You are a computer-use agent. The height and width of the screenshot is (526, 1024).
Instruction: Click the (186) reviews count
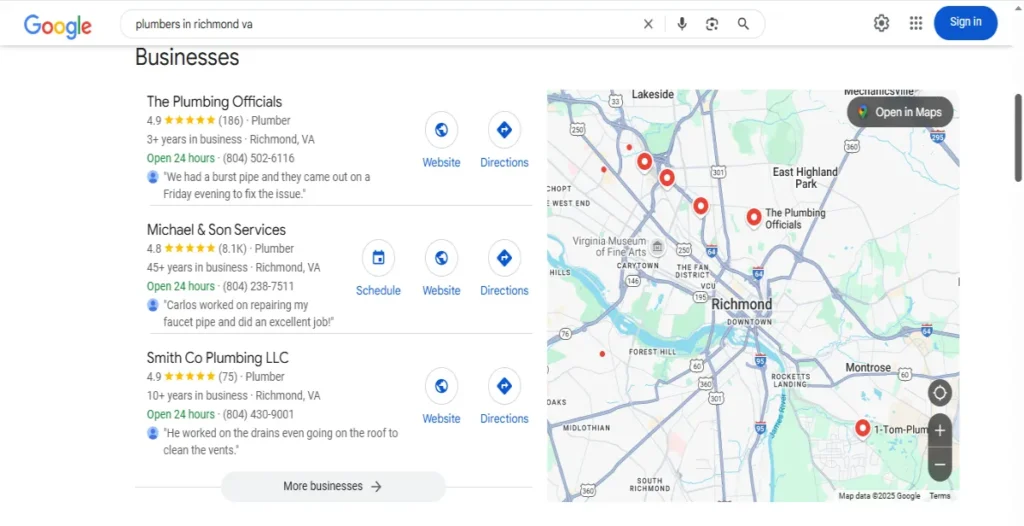coord(231,120)
